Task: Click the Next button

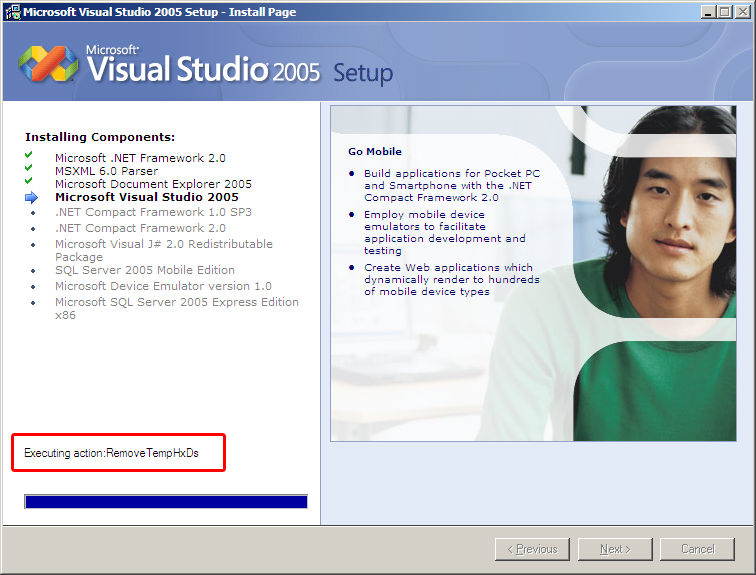Action: 615,549
